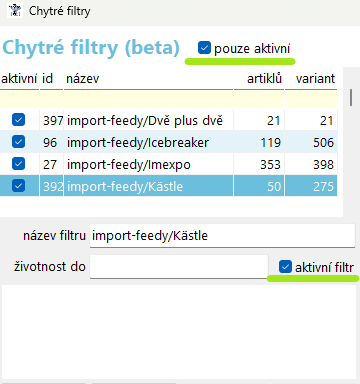The image size is (360, 384).
Task: Select the import-feedy/Icebreaker row
Action: 168,142
